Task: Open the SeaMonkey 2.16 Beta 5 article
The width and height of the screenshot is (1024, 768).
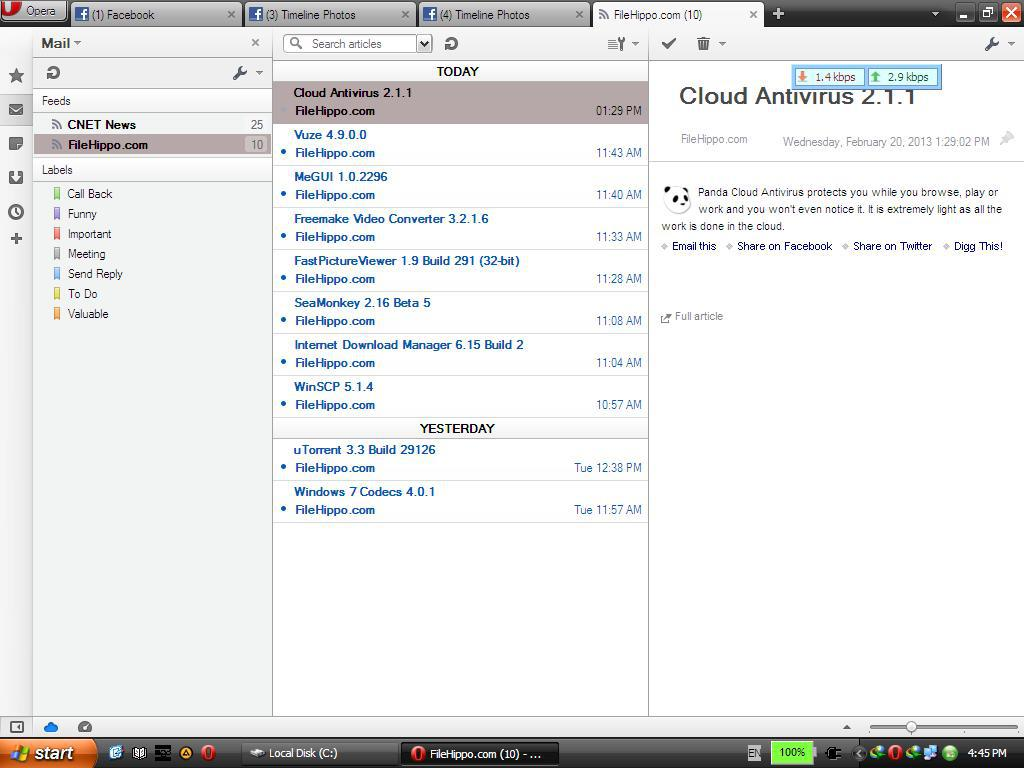Action: click(460, 312)
